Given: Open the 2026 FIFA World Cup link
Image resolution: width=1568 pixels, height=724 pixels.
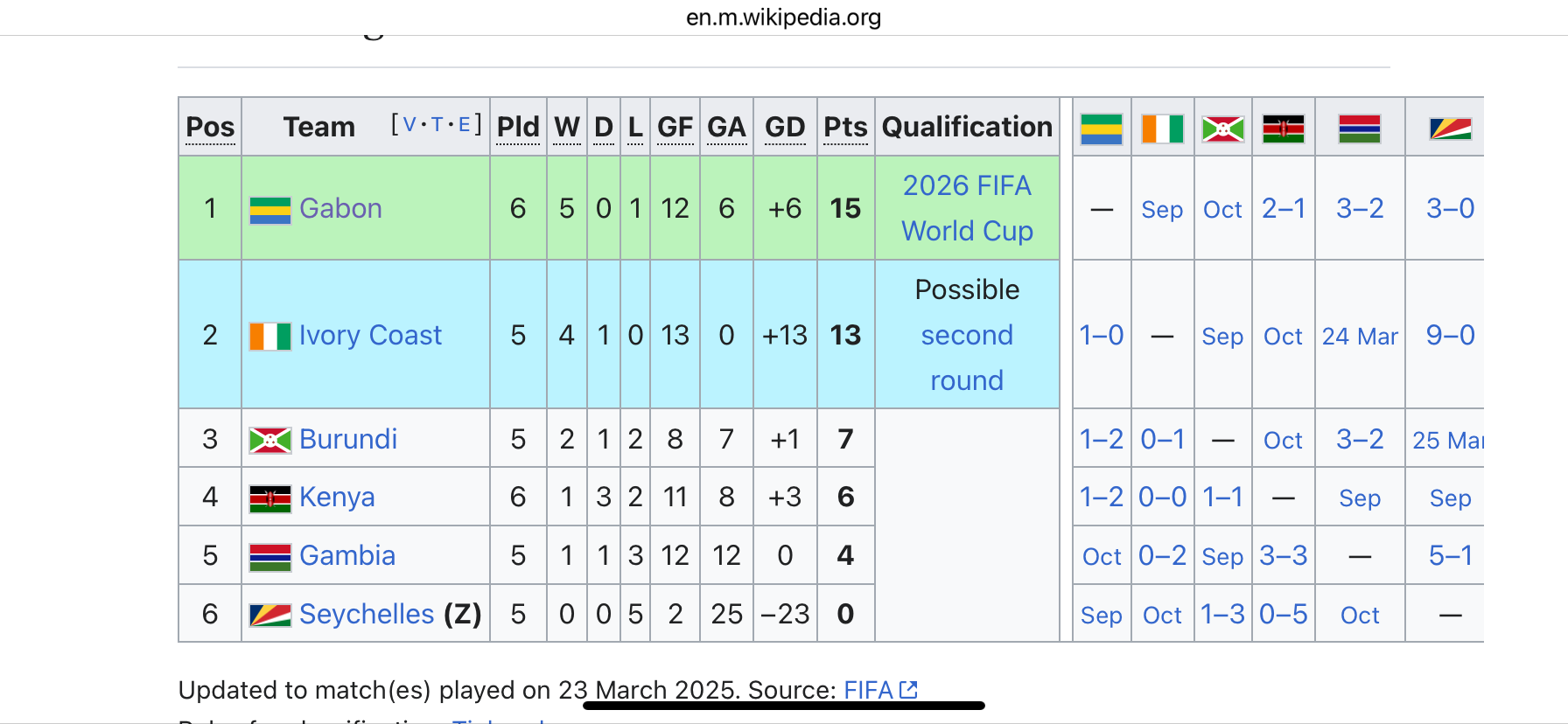Looking at the screenshot, I should click(x=967, y=208).
